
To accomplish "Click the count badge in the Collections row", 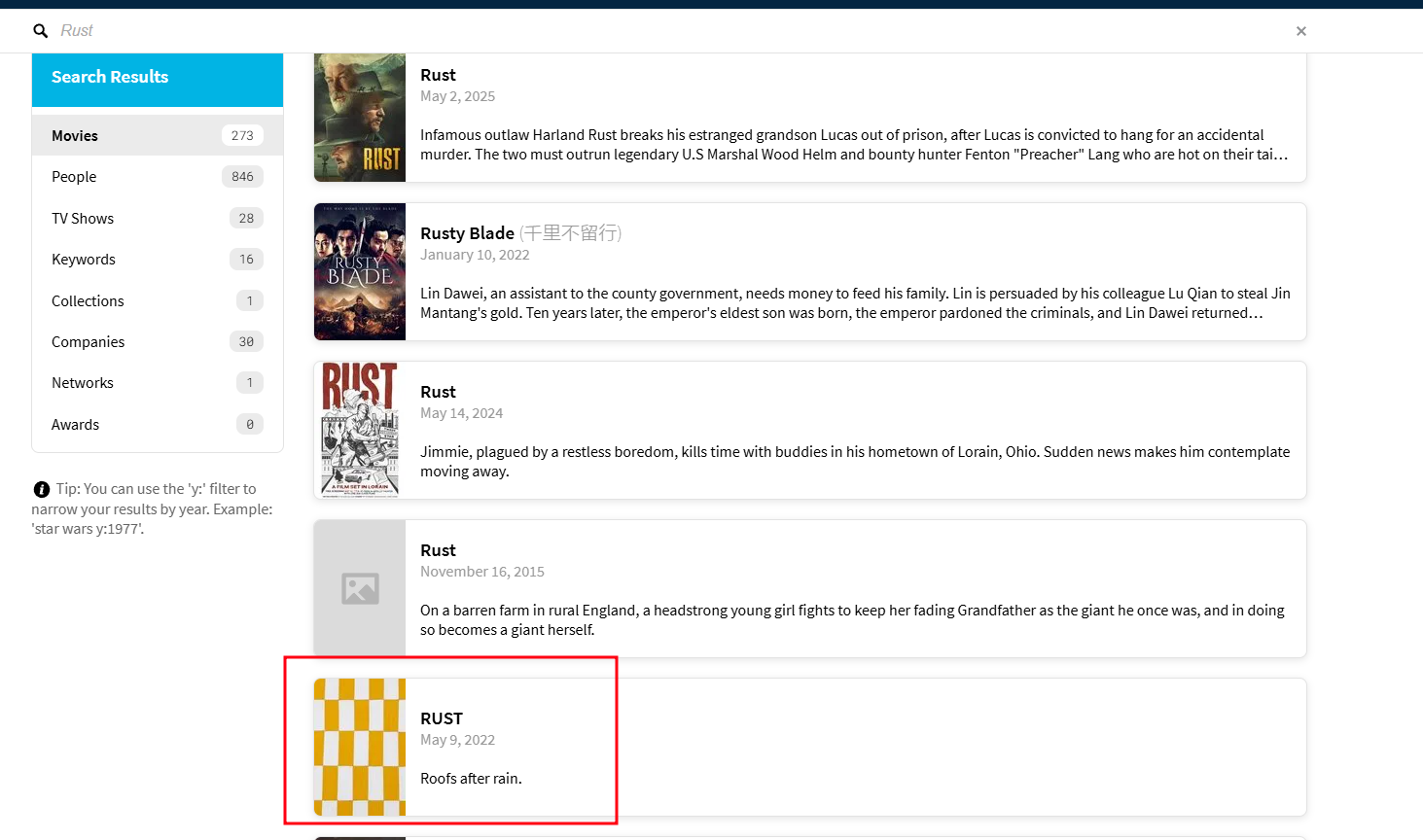I will click(x=250, y=300).
